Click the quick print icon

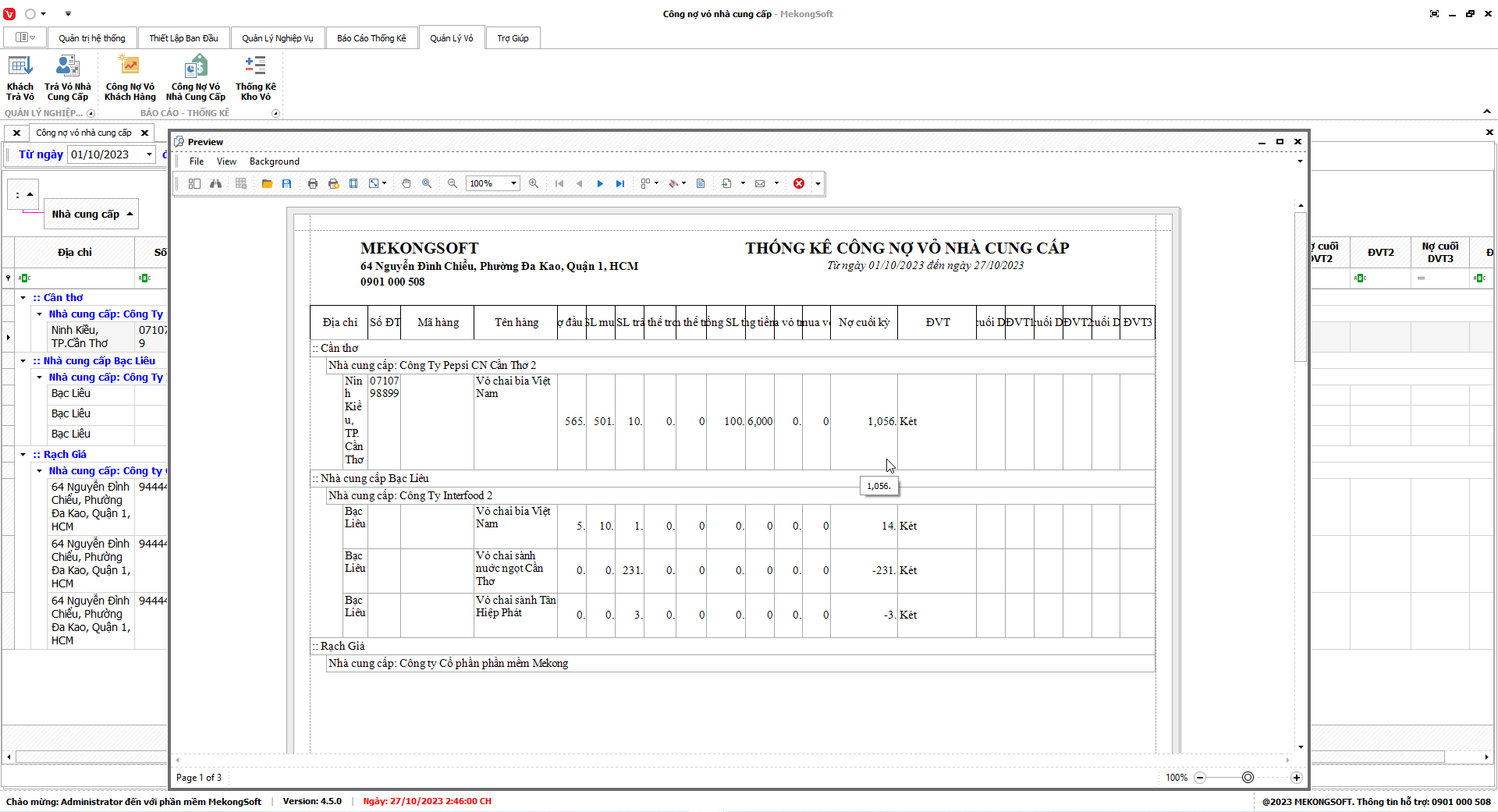tap(333, 183)
